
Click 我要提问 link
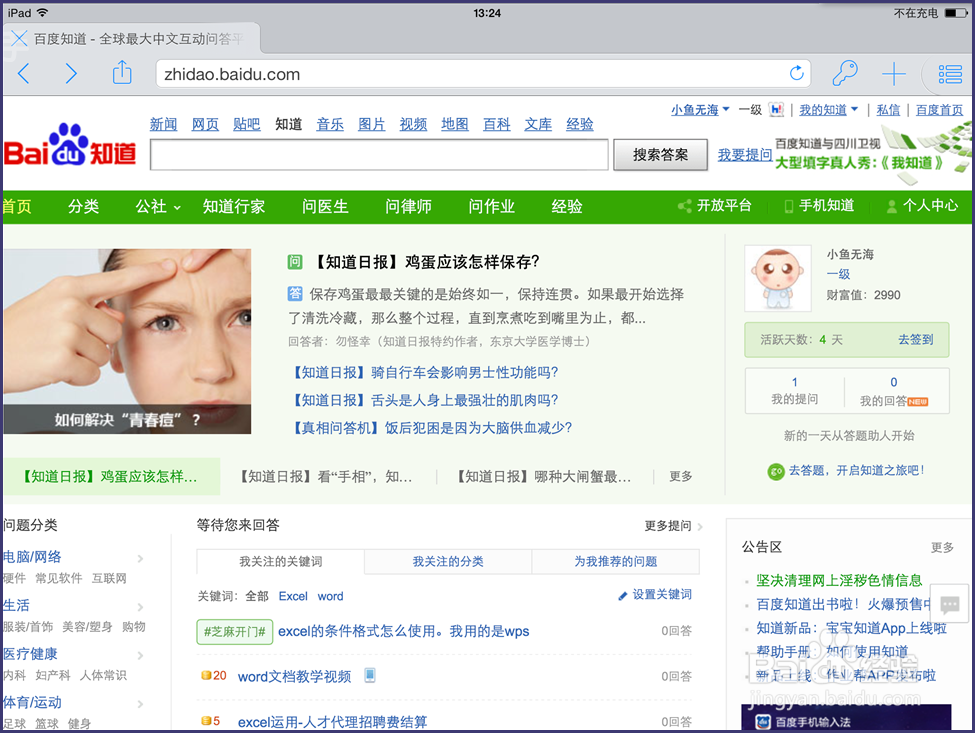coord(745,155)
